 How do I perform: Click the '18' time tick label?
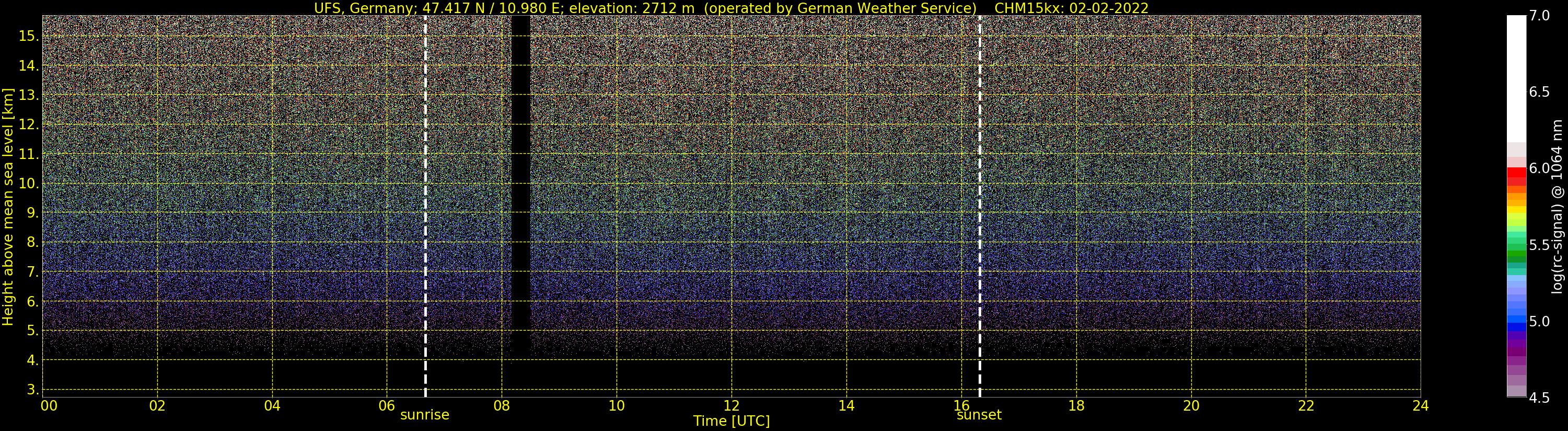1076,405
